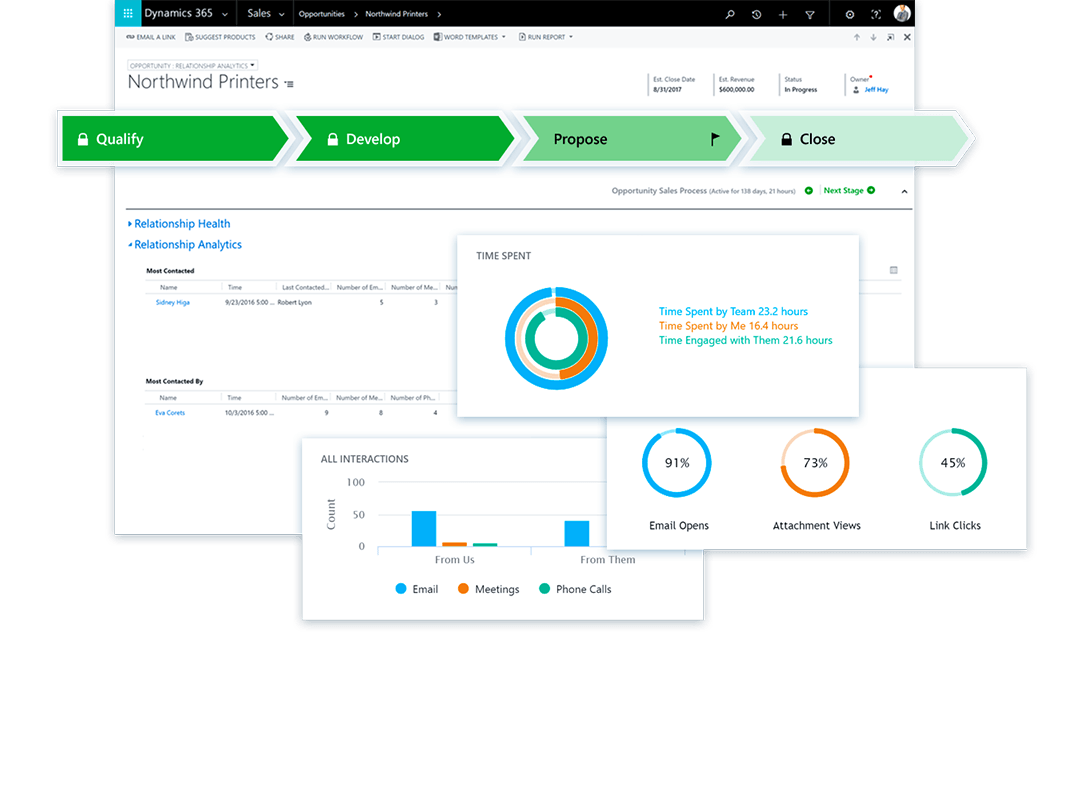This screenshot has height=812, width=1084.
Task: Open recent items history icon
Action: click(757, 14)
